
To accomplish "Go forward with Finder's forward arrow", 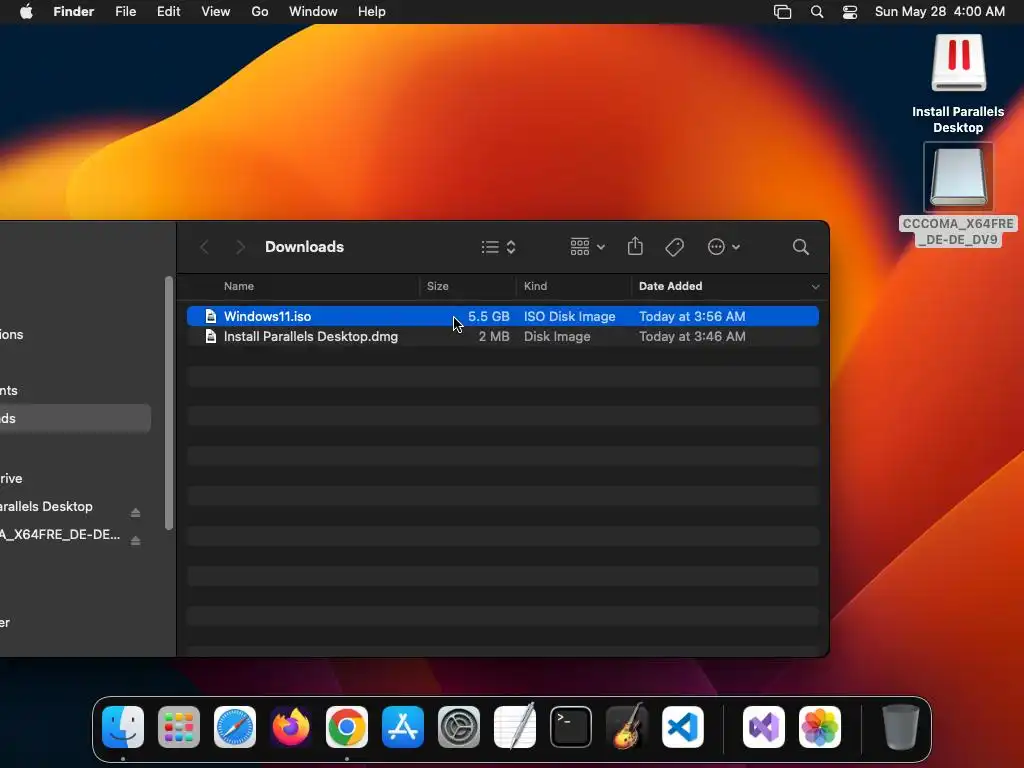I will pos(240,247).
